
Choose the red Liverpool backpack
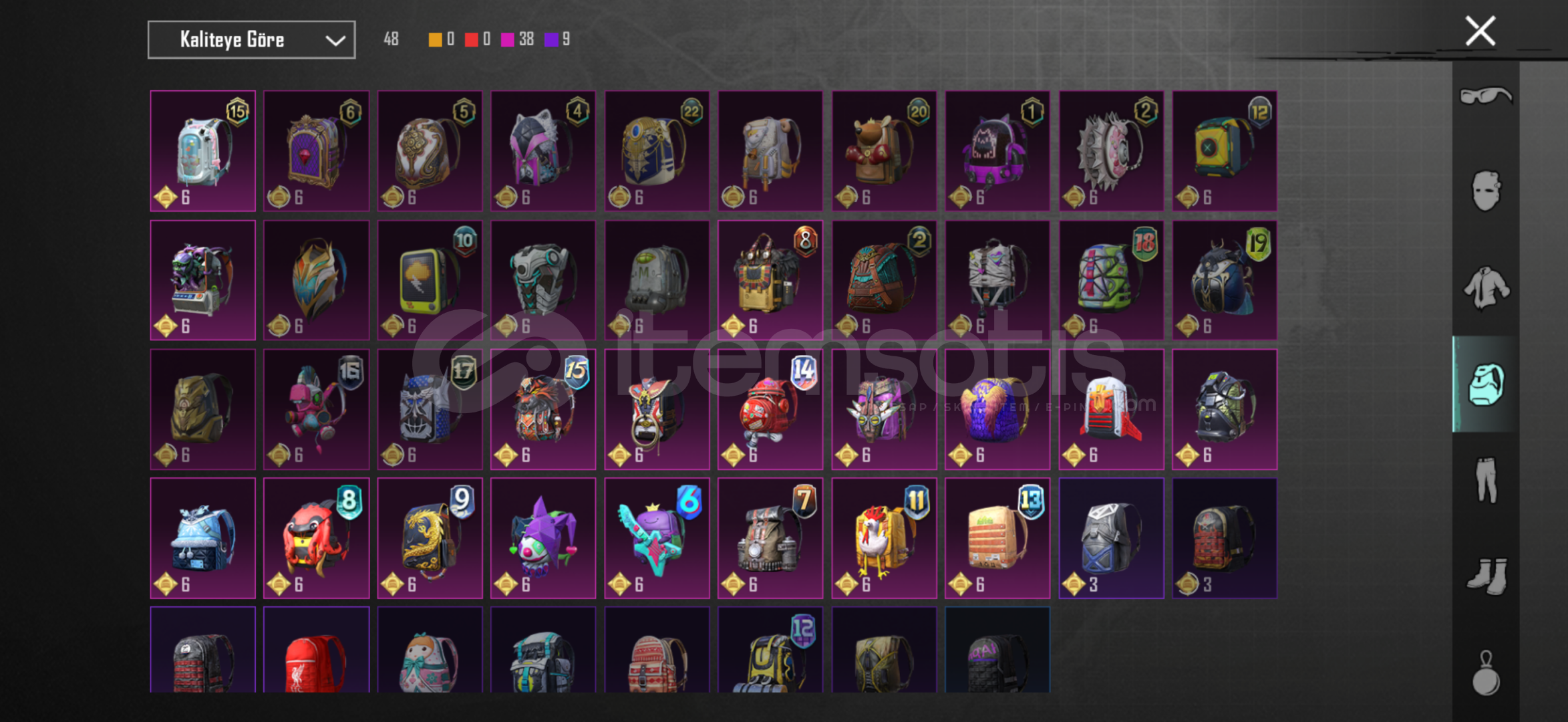coord(316,650)
